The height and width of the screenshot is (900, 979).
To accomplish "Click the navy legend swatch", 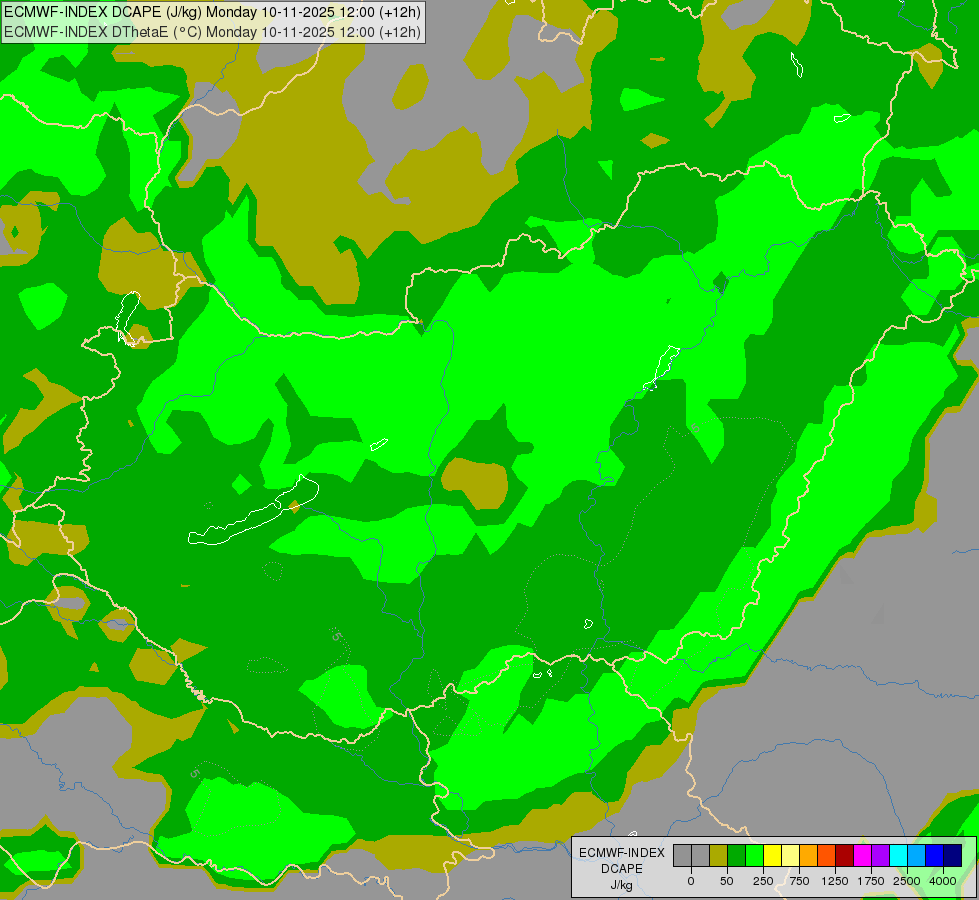I will pos(953,855).
